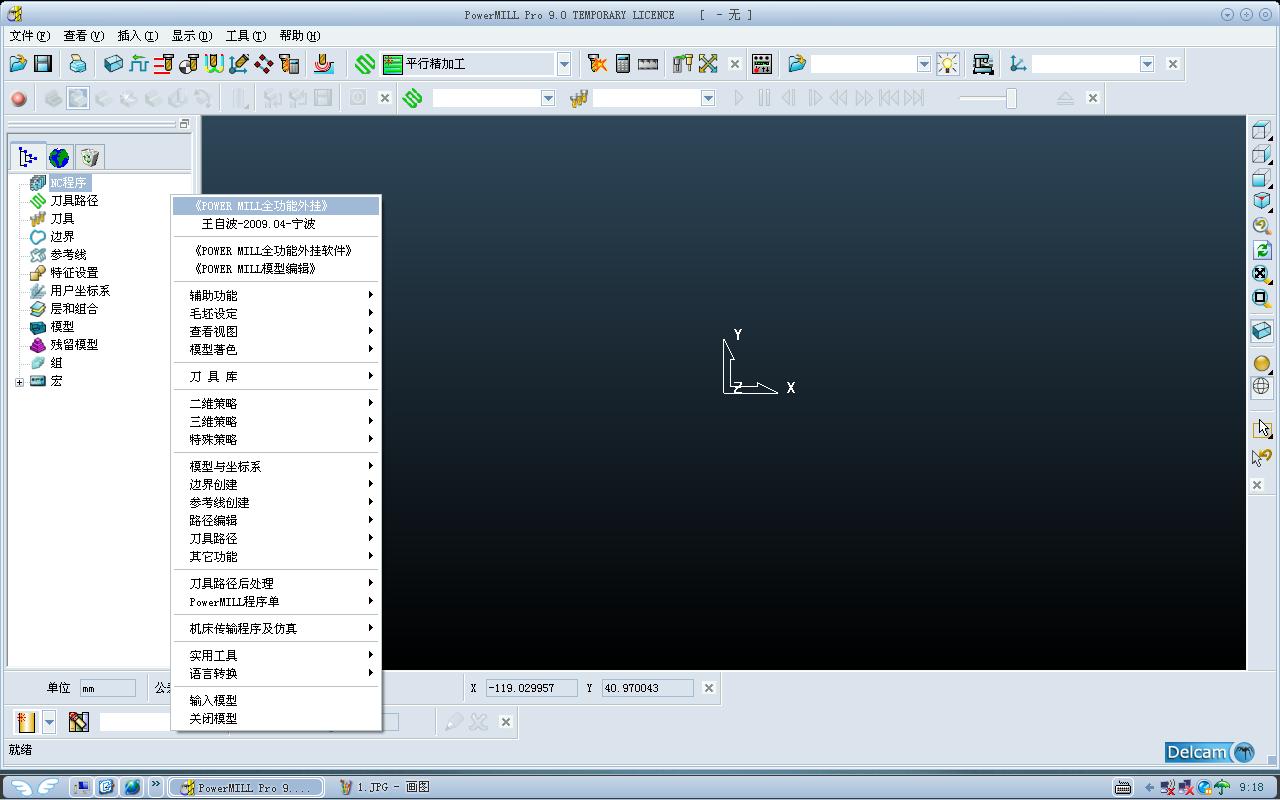Select the 用户坐标系 tree item

[x=80, y=290]
